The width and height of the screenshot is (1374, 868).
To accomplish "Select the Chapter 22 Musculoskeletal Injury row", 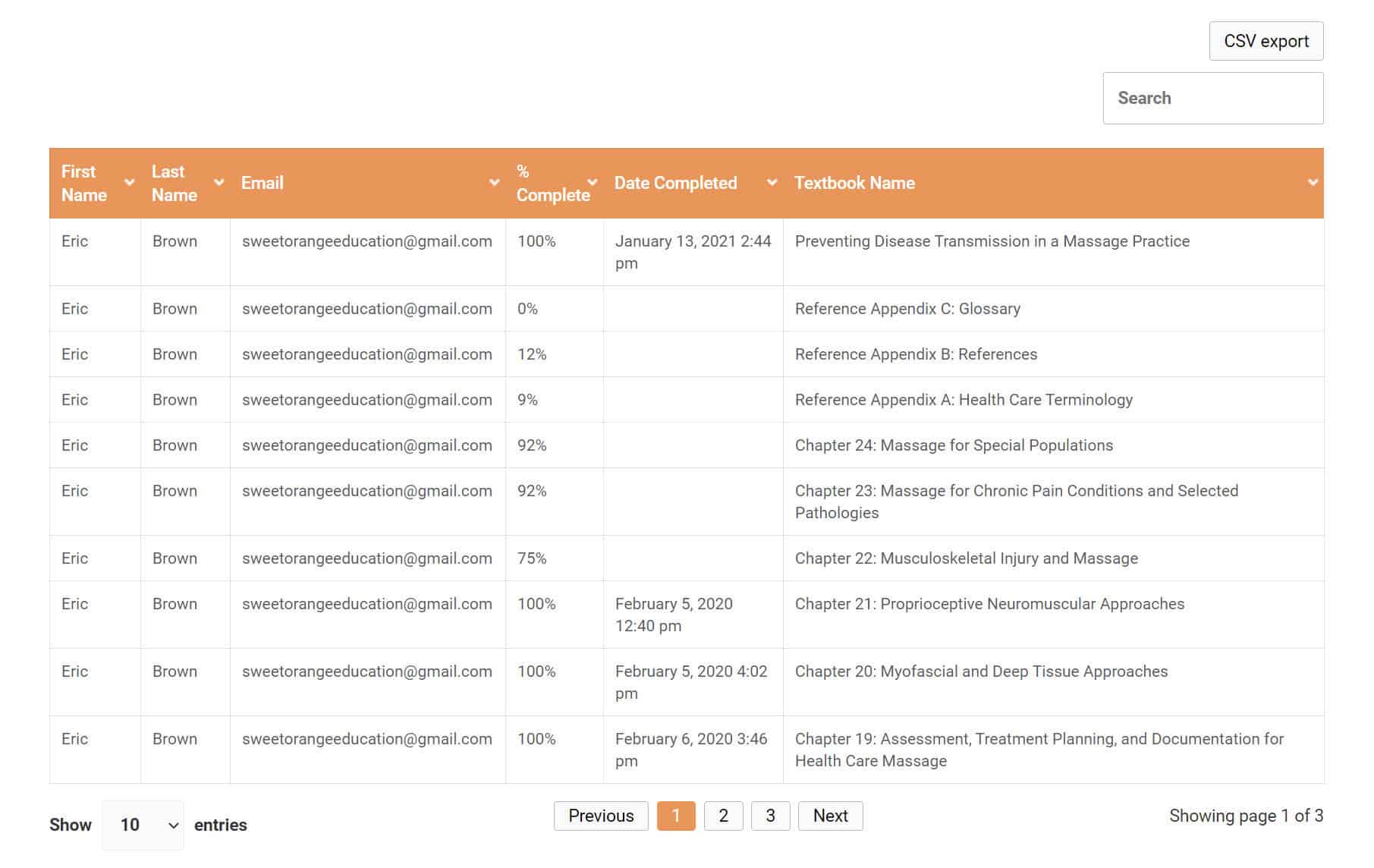I will (966, 558).
